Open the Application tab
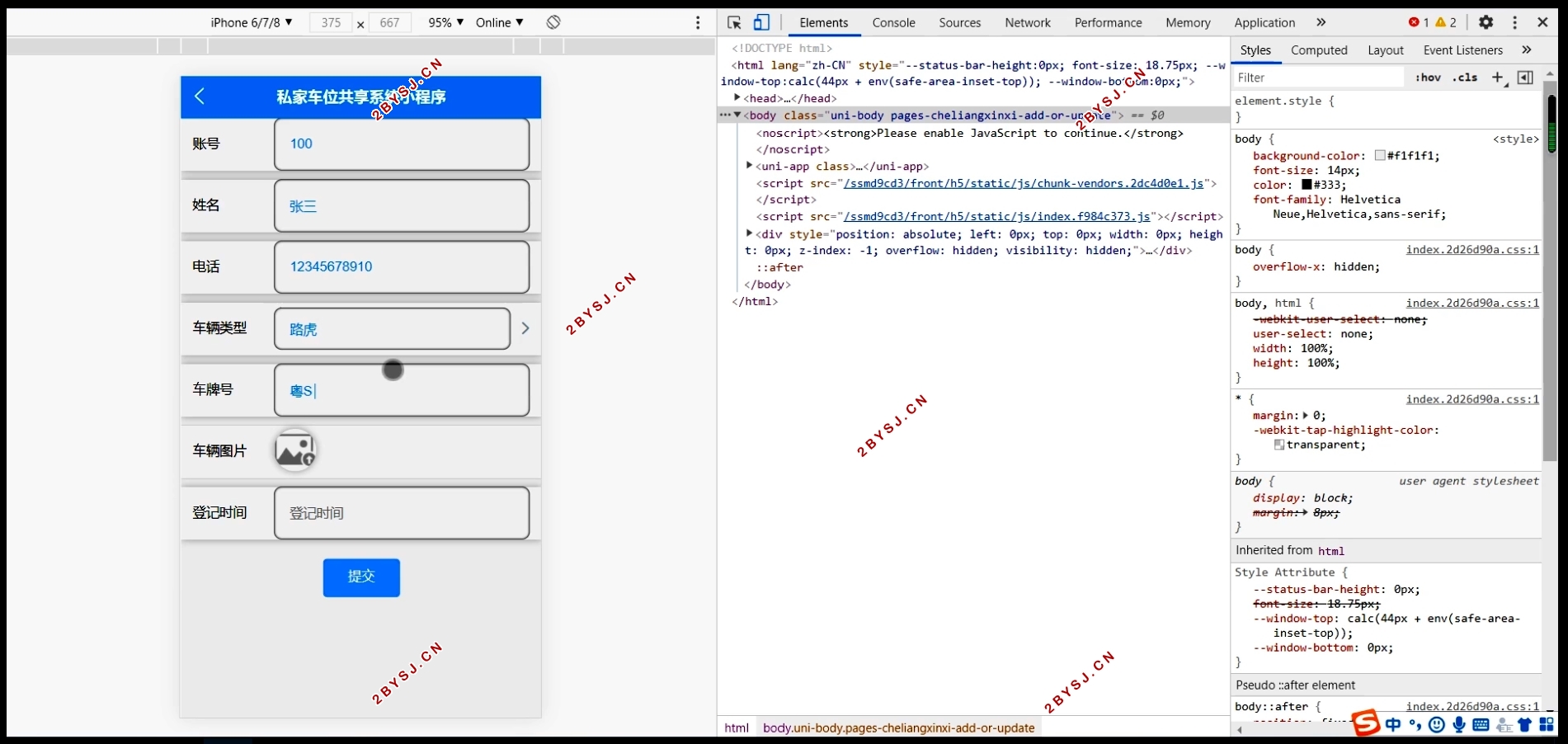 (x=1264, y=22)
